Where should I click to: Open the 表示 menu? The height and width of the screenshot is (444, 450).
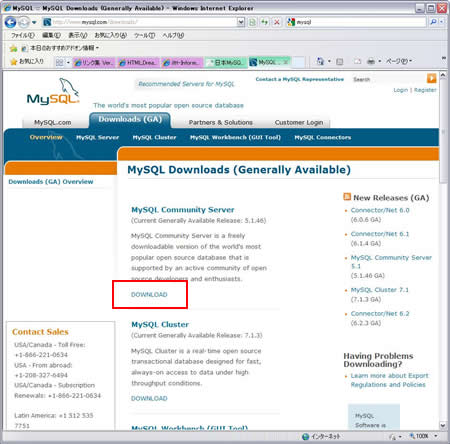pos(77,35)
